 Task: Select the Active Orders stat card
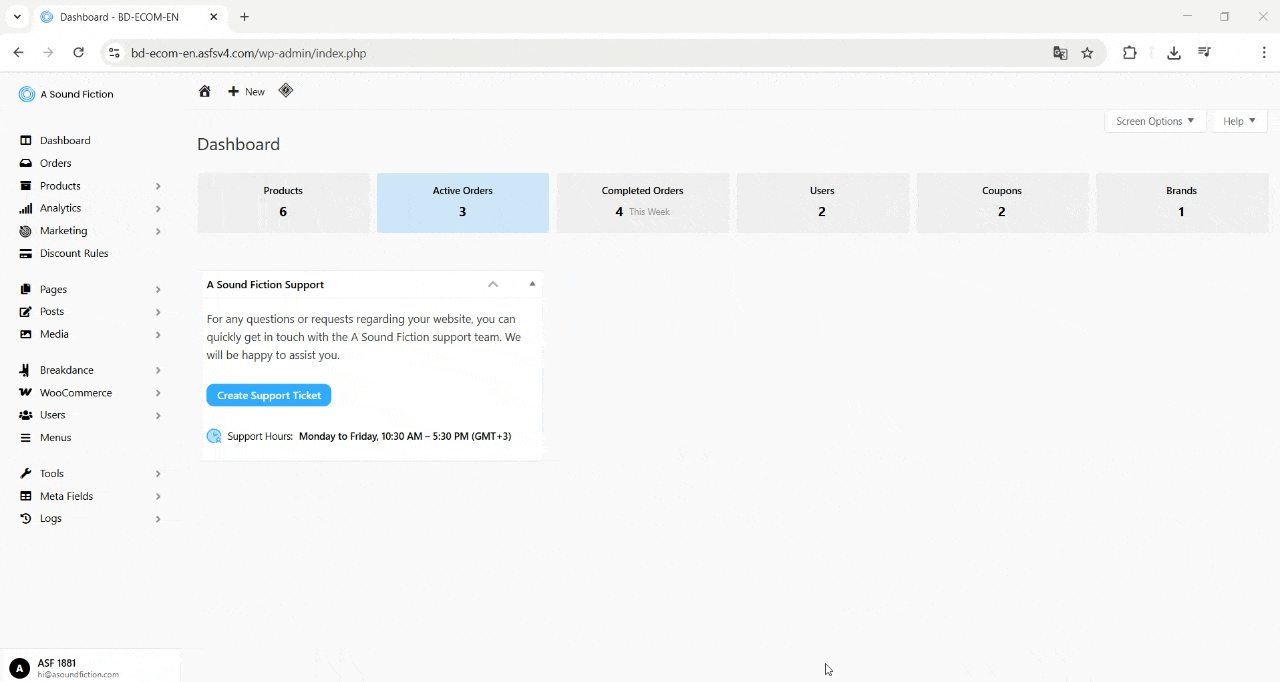[x=462, y=202]
